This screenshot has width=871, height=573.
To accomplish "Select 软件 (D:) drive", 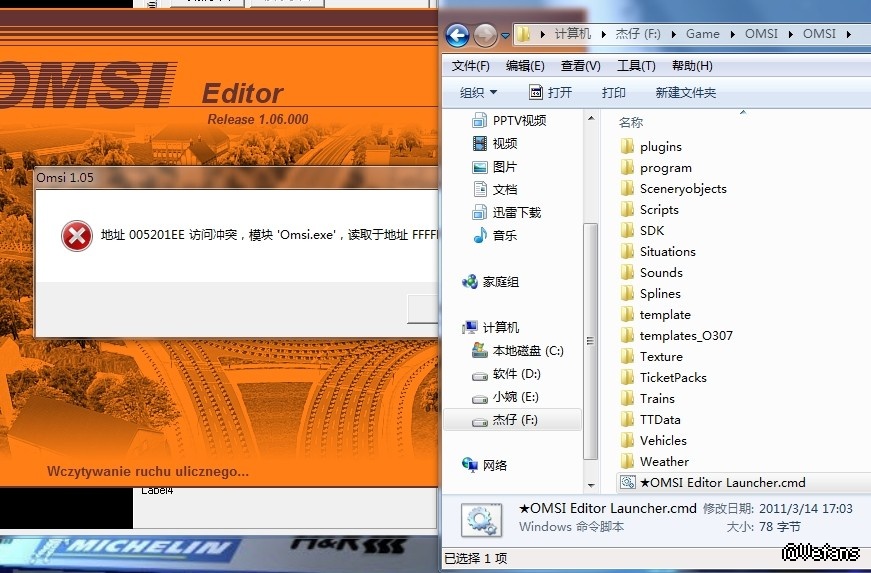I will click(x=506, y=374).
